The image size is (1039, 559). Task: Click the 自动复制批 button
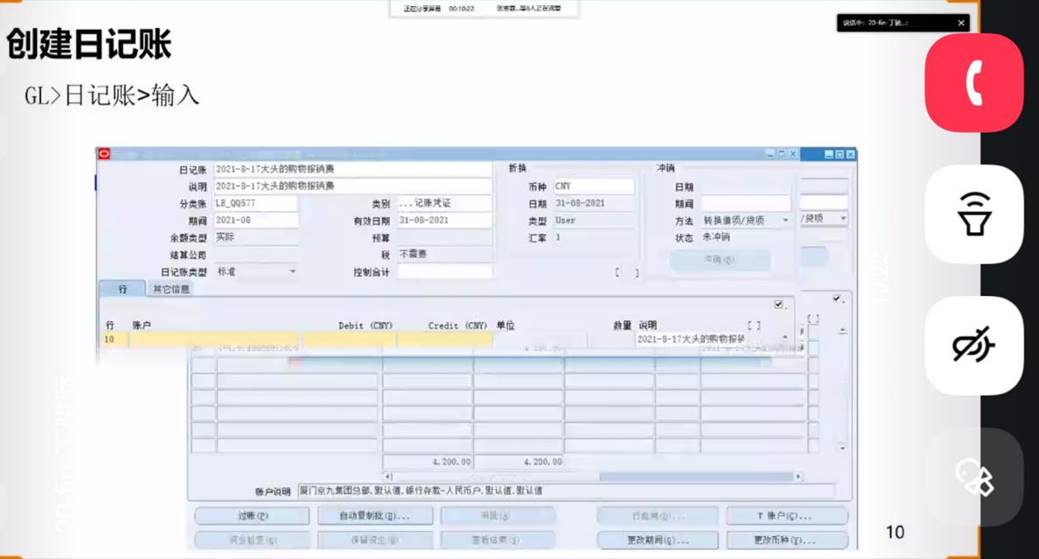click(x=370, y=516)
